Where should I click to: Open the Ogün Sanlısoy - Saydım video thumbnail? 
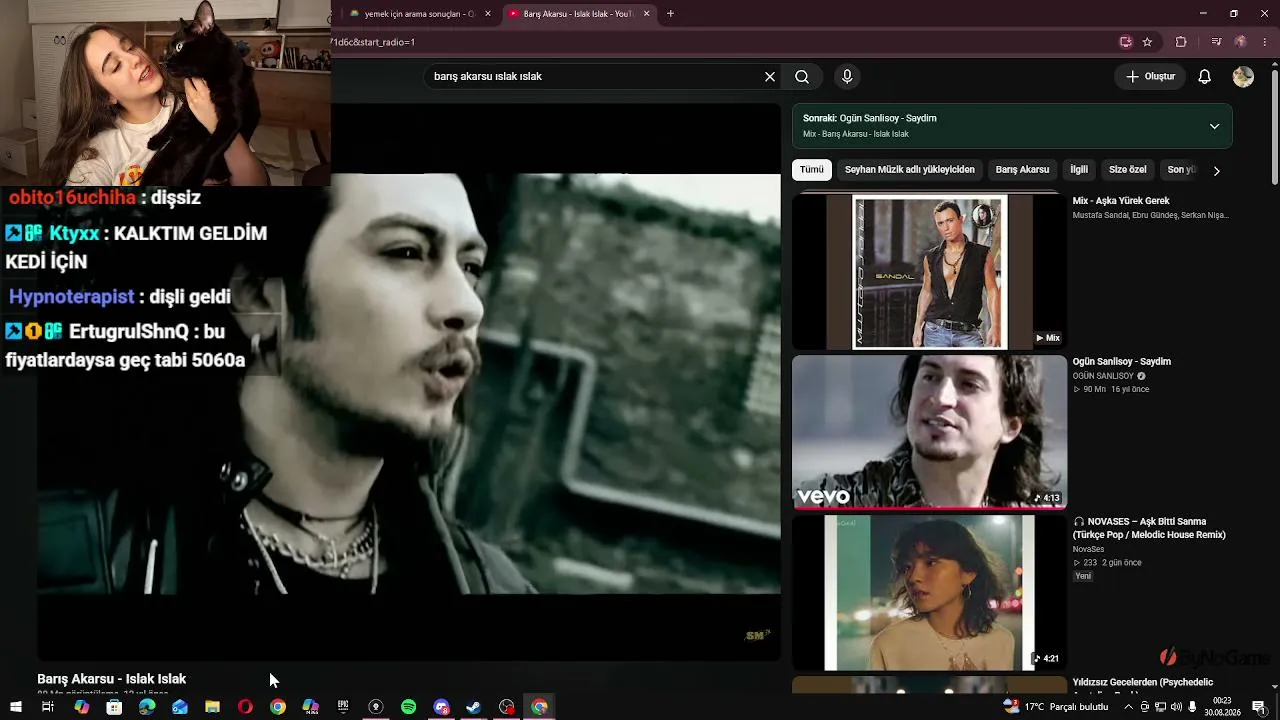click(929, 432)
